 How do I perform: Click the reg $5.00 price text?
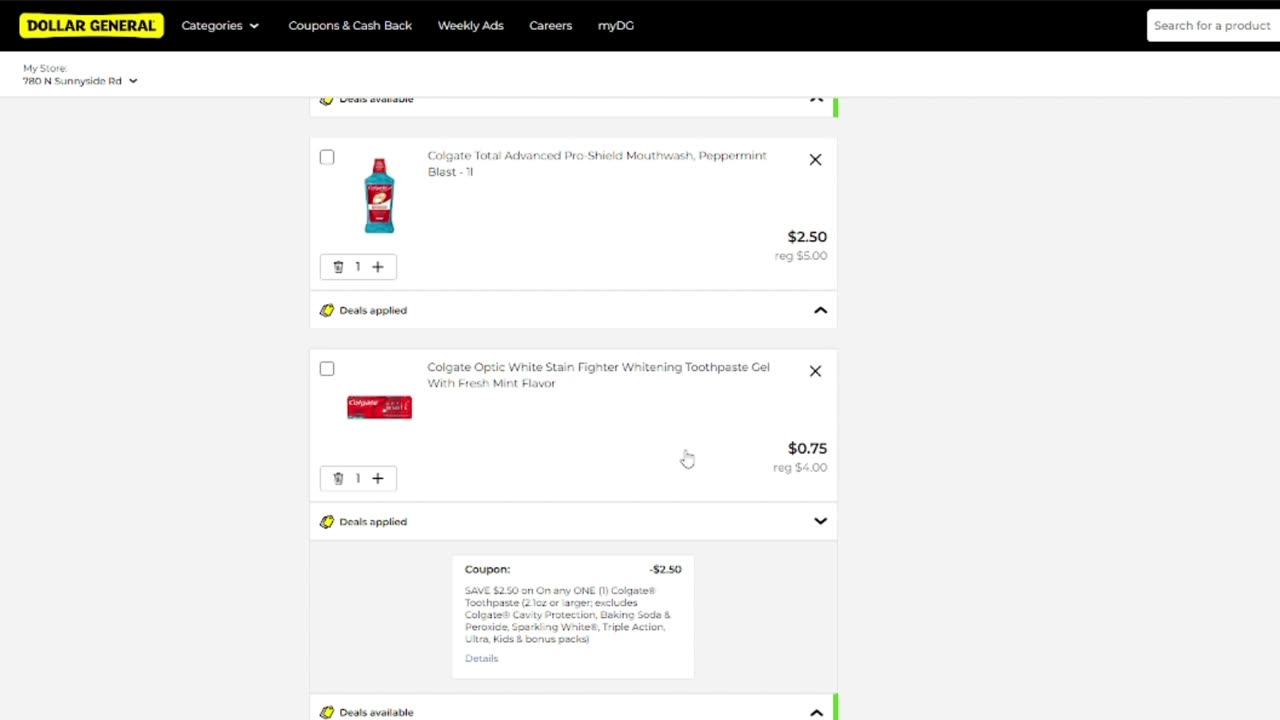coord(801,256)
